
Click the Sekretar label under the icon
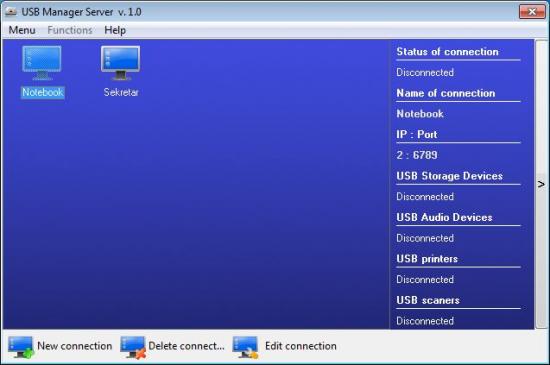tap(121, 92)
